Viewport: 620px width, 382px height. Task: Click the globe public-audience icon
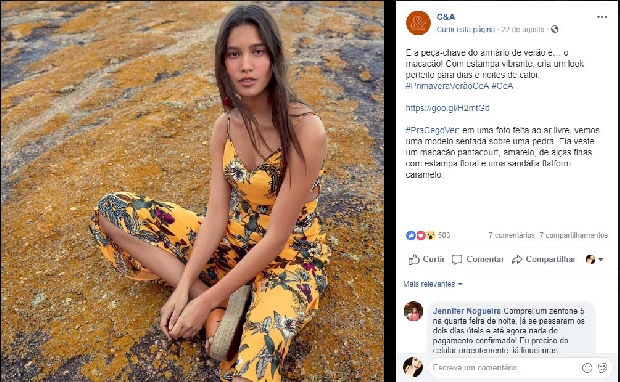click(x=554, y=29)
